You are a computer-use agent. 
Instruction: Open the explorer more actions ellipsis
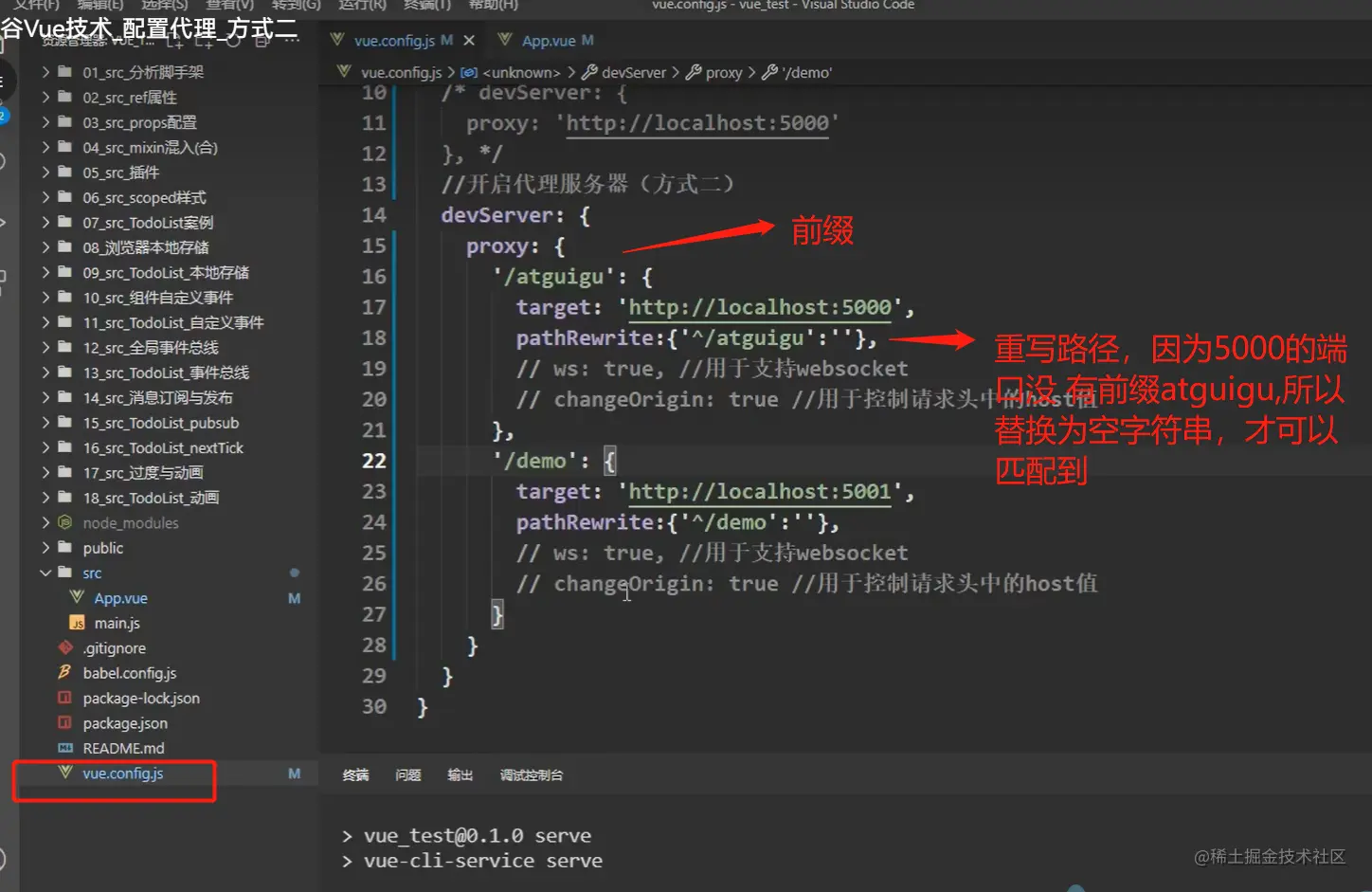tap(291, 41)
